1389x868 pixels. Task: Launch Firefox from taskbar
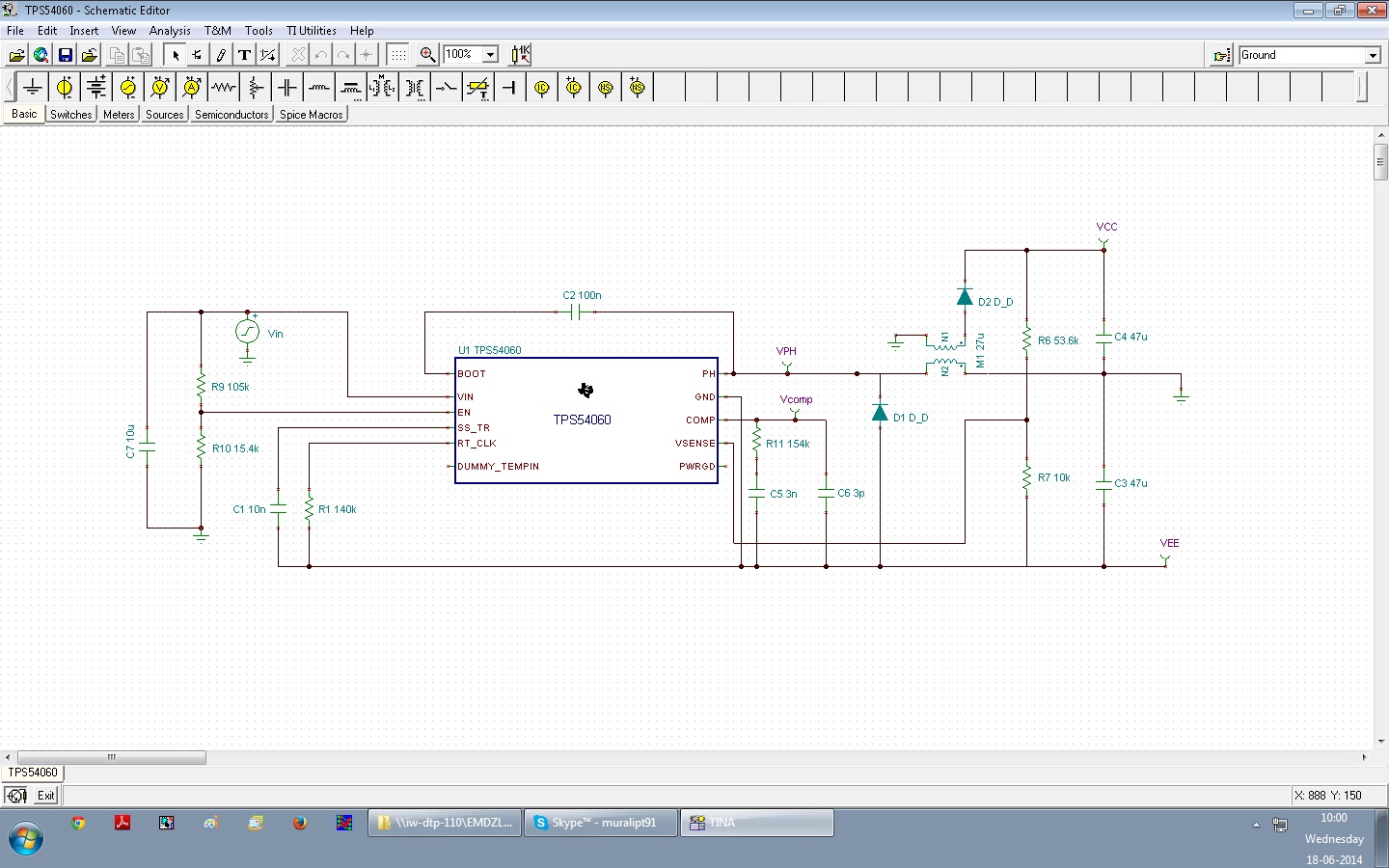click(300, 823)
